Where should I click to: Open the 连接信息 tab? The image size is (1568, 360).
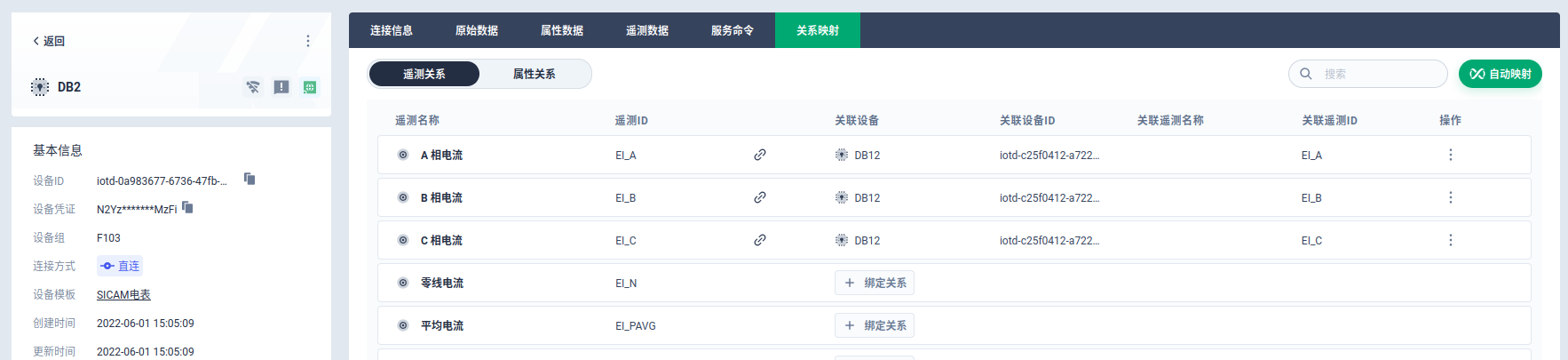(392, 30)
